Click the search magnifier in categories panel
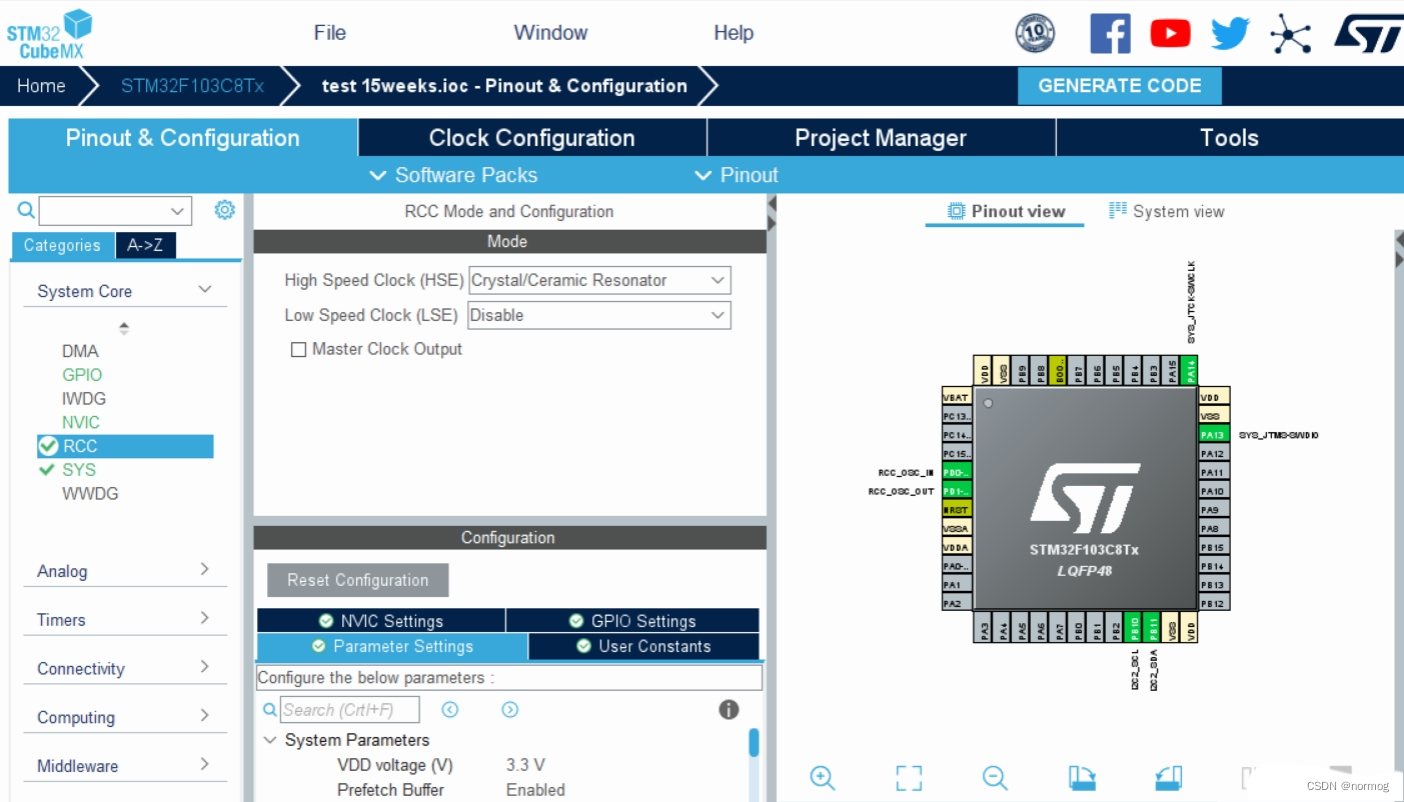Screen dimensions: 1404x802 coord(26,210)
